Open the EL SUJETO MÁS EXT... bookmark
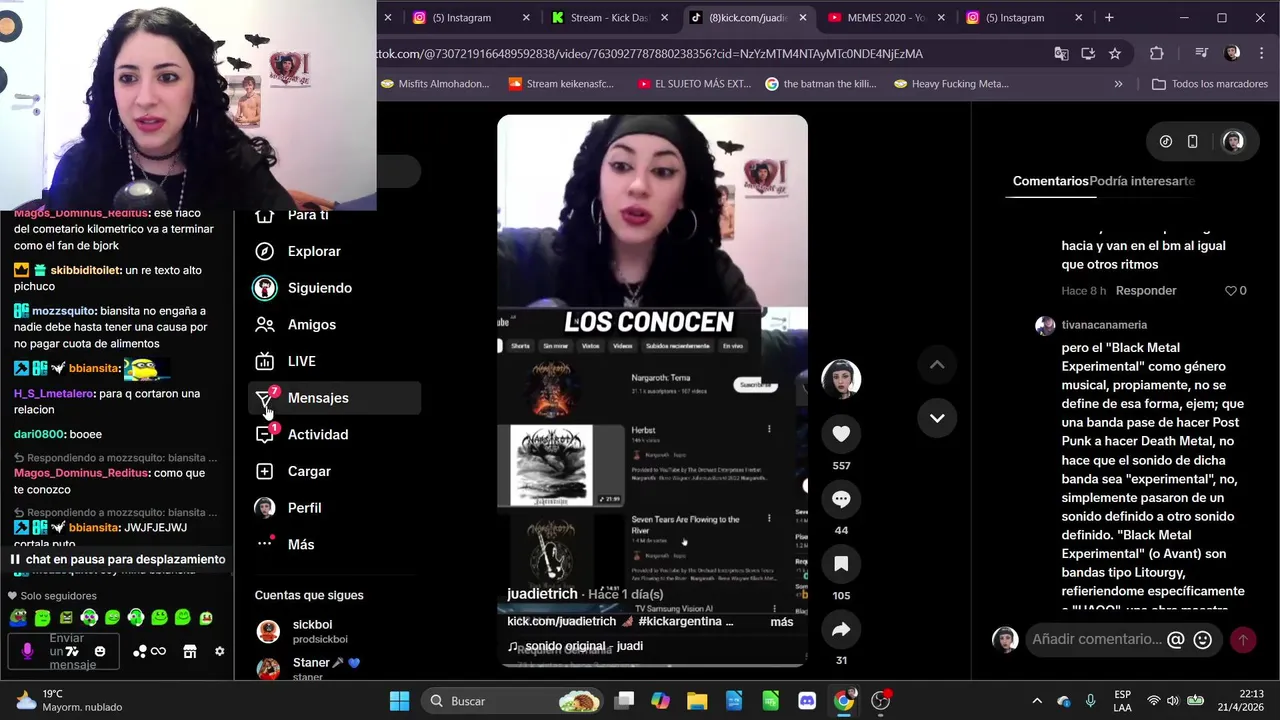1280x720 pixels. point(694,84)
